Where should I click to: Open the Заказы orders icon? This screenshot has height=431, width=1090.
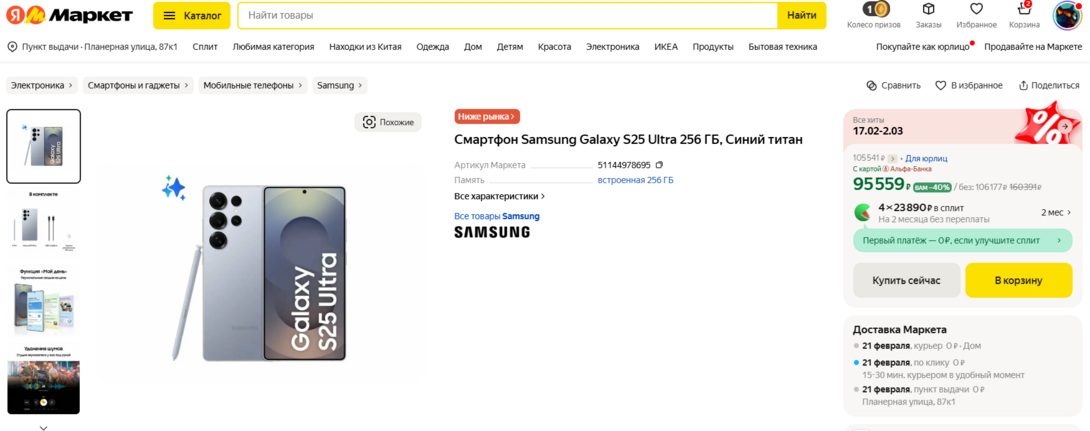[x=928, y=10]
